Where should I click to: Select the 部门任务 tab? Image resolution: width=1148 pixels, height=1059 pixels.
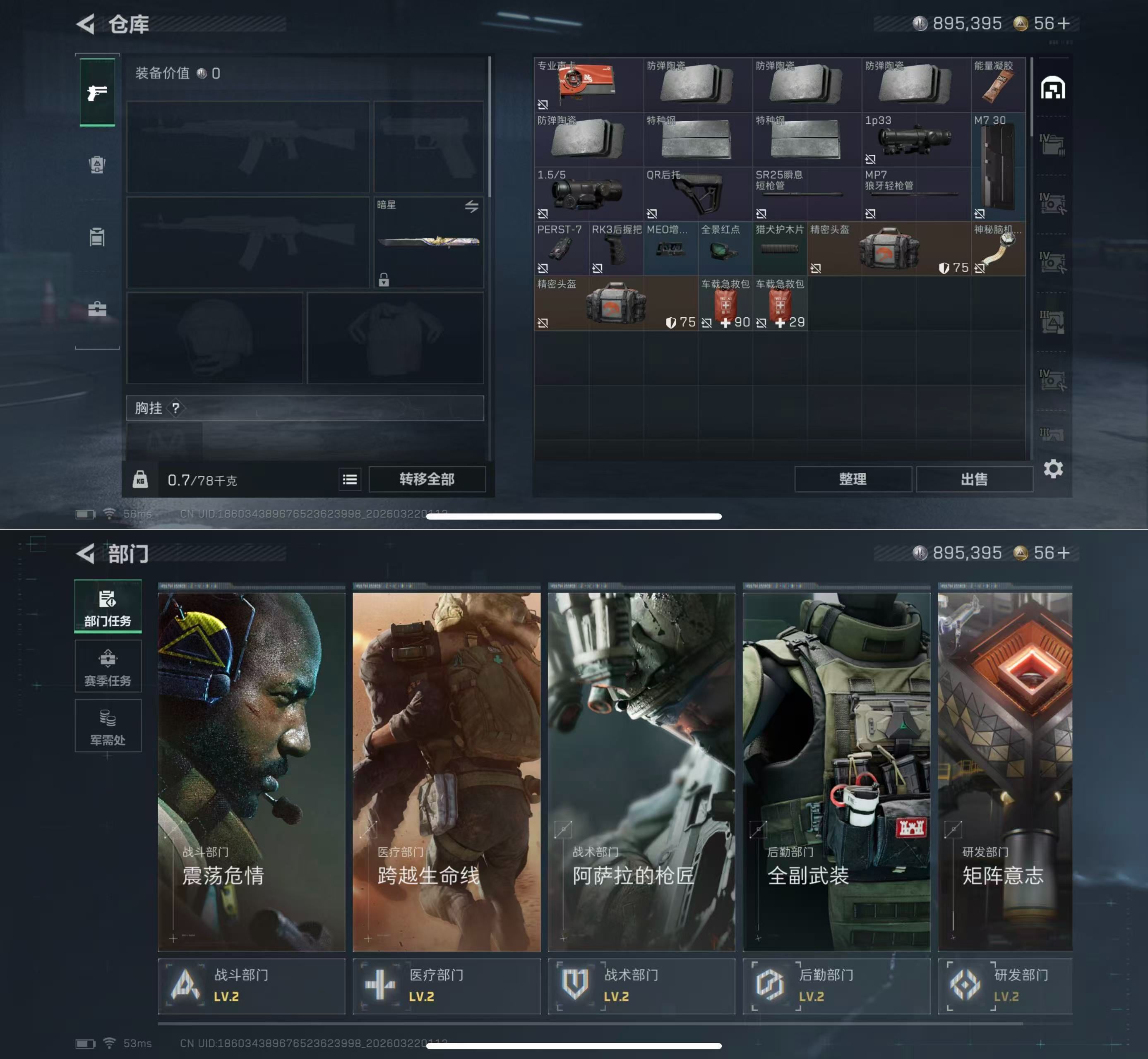pos(108,607)
